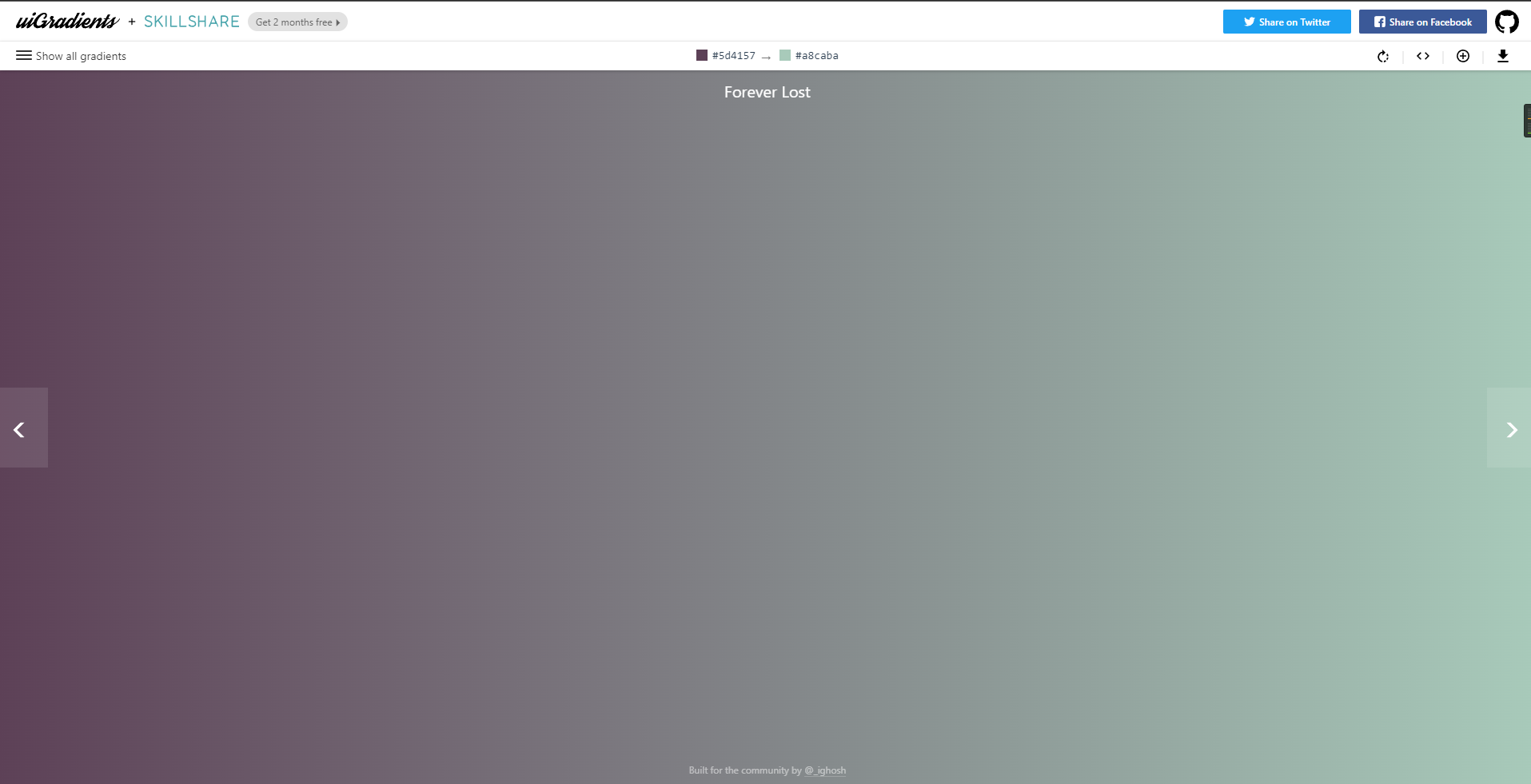The height and width of the screenshot is (784, 1531).
Task: Click the uiGradients logo
Action: coord(67,22)
